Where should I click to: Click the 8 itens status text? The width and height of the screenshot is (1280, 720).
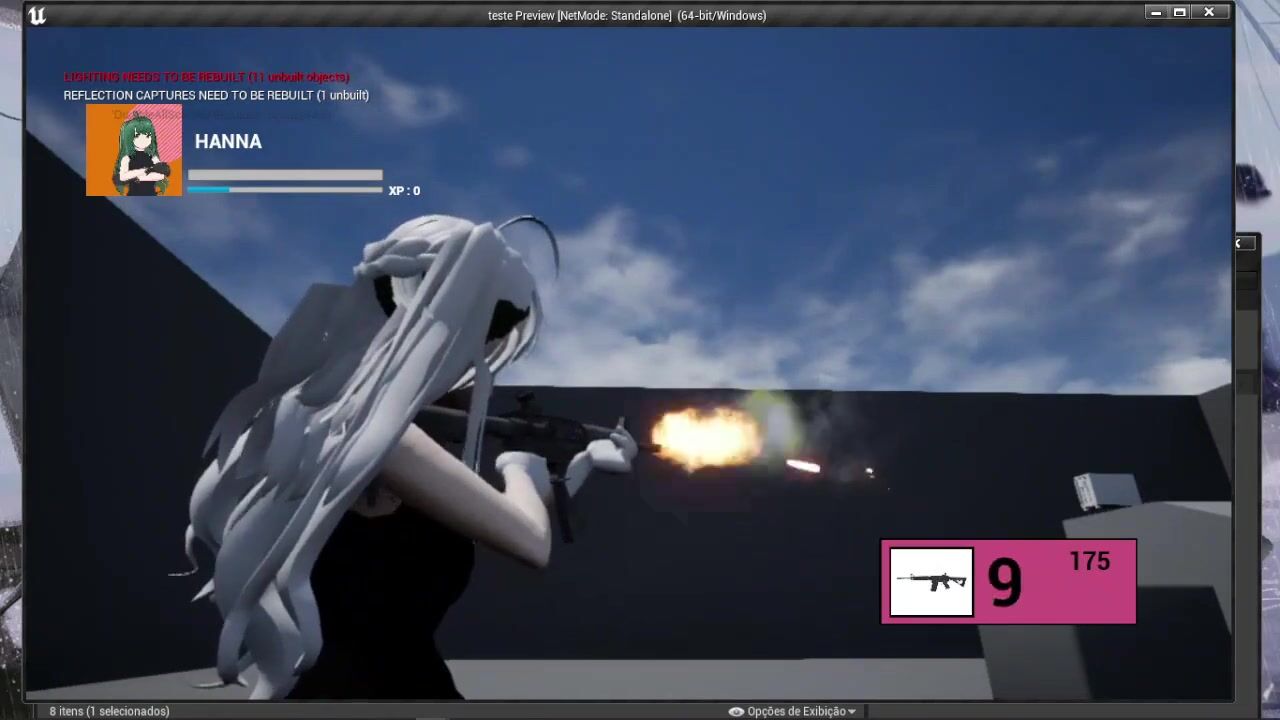pos(109,711)
